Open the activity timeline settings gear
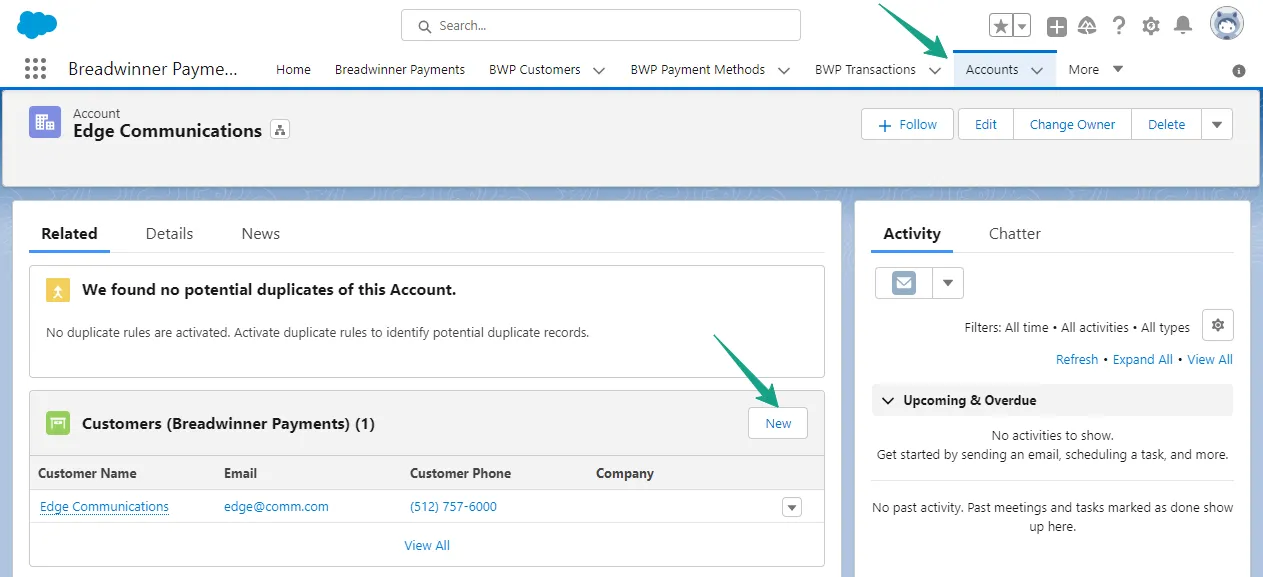Screen dimensions: 1263x577 pyautogui.click(x=1217, y=325)
